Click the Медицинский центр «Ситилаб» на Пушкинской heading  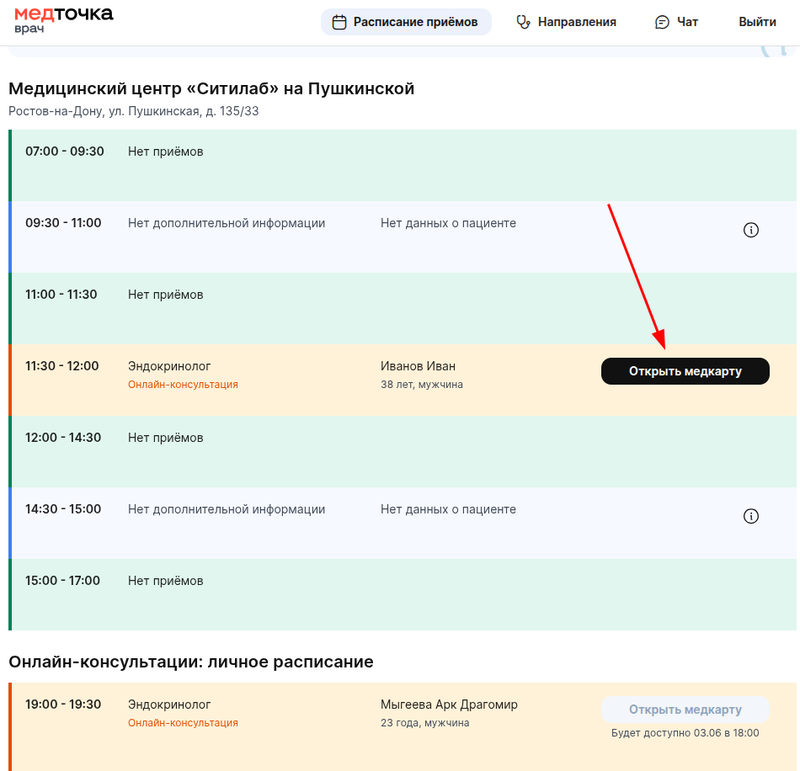coord(211,89)
